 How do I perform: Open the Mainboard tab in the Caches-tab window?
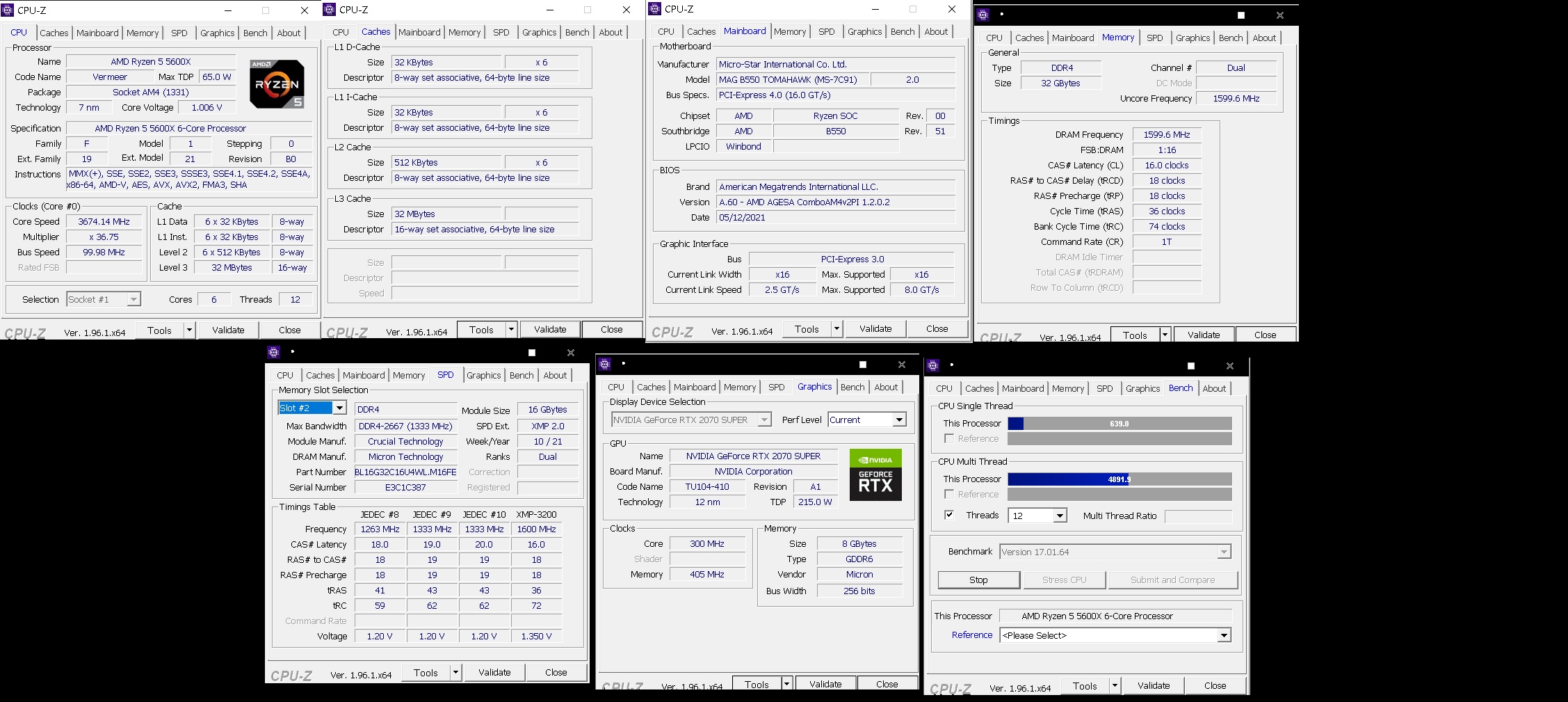coord(419,32)
